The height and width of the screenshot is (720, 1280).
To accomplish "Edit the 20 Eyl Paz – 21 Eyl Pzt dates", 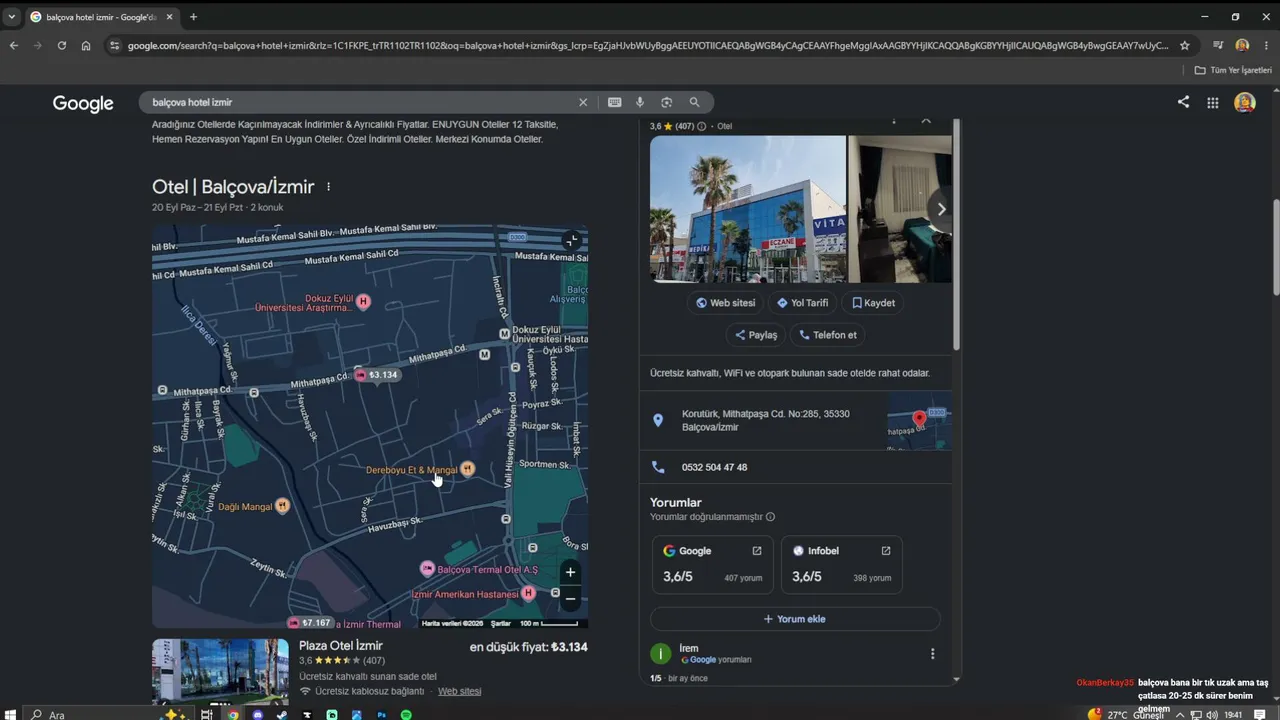I will click(x=197, y=207).
